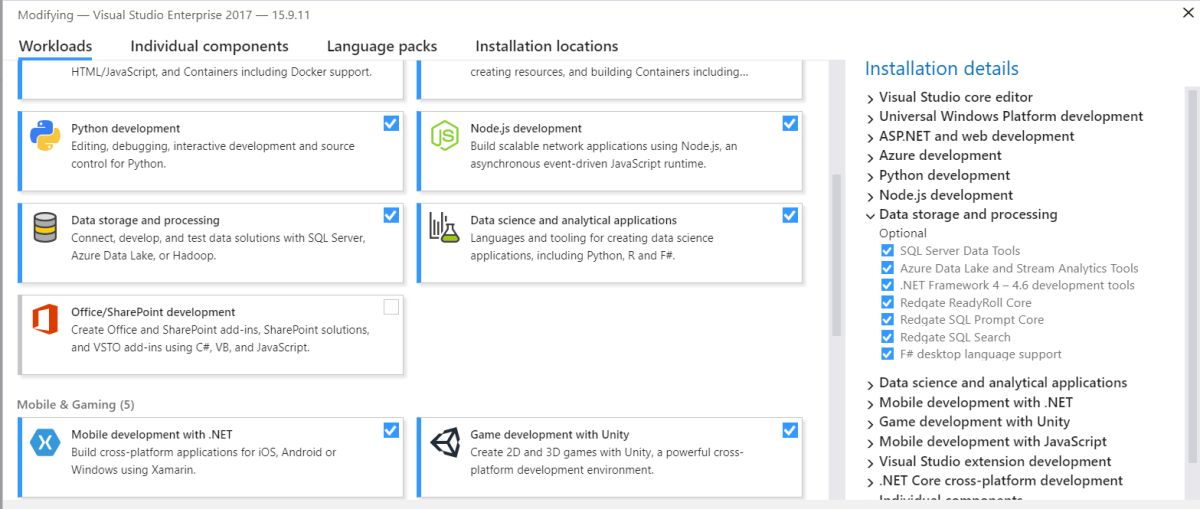This screenshot has height=509, width=1200.
Task: Expand Data science and analytical applications details
Action: [870, 383]
